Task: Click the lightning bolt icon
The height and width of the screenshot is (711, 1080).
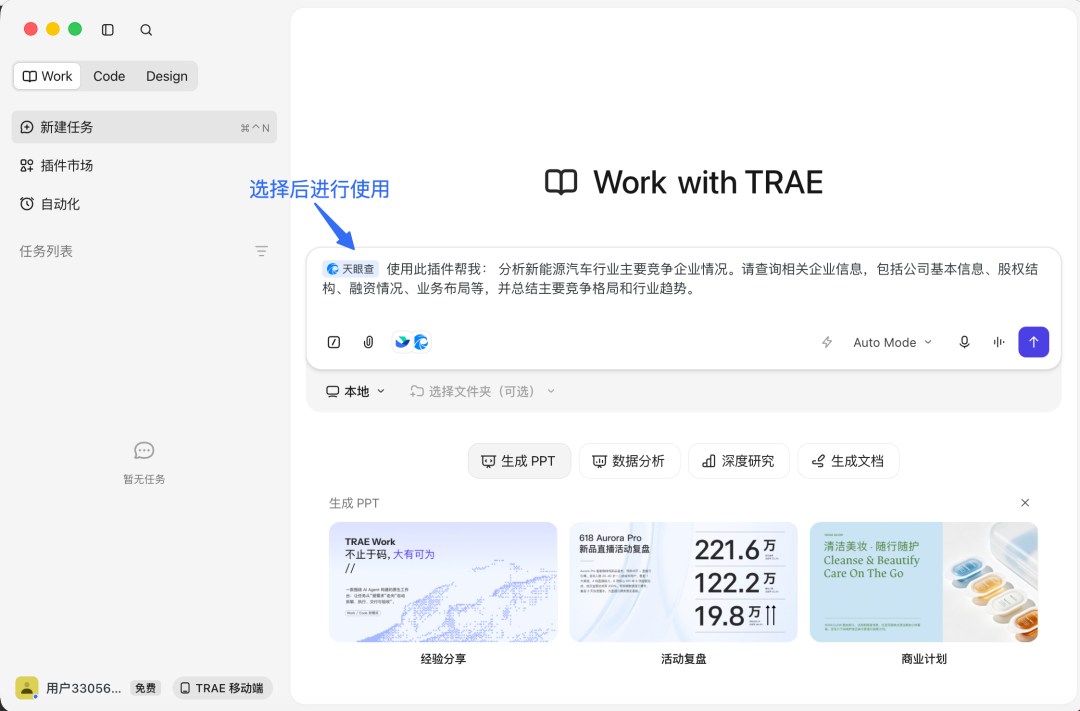Action: pos(827,342)
